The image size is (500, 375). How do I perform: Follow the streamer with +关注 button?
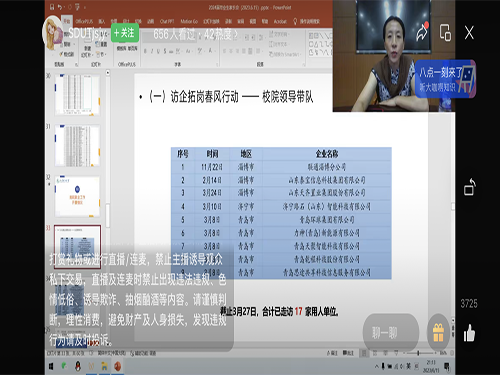point(124,33)
